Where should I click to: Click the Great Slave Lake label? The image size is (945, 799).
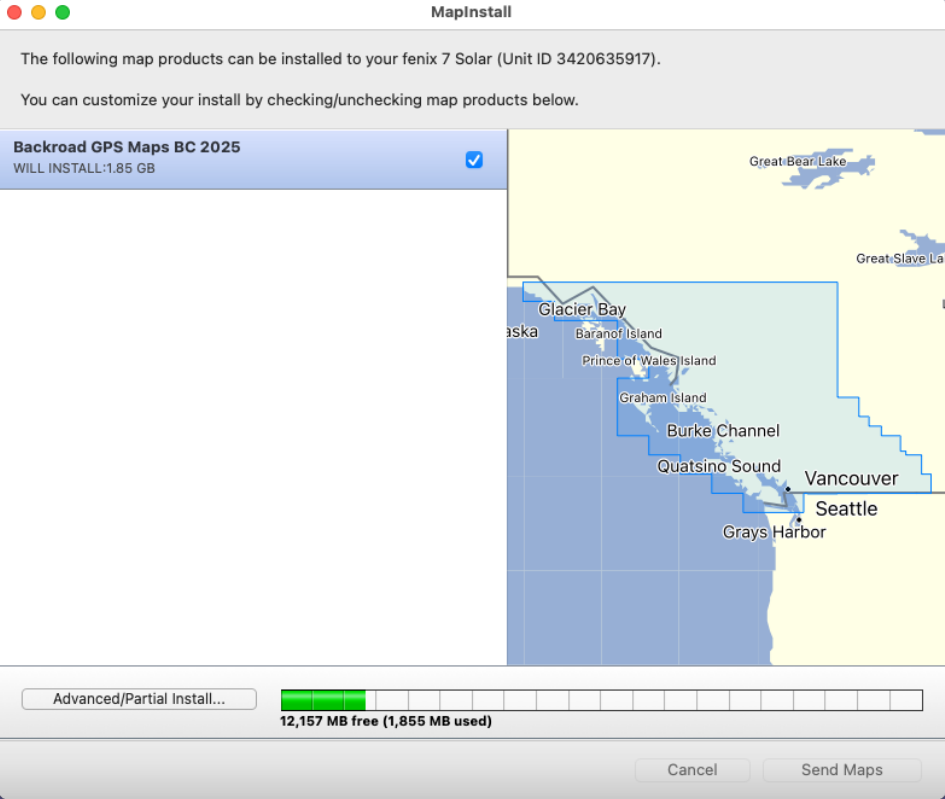tap(900, 258)
